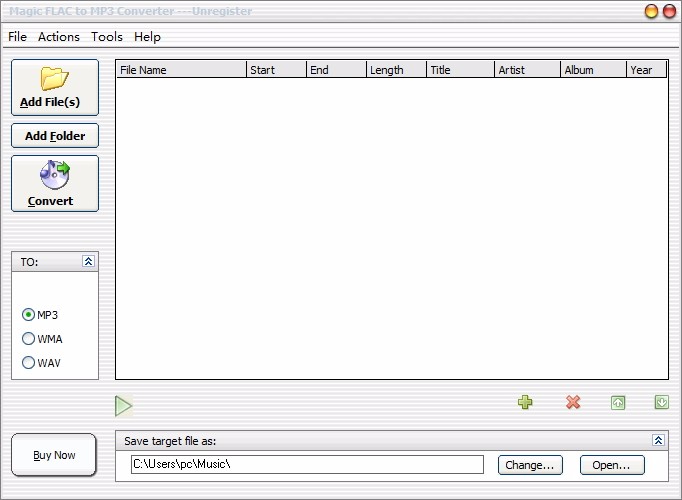Click the move down arrow icon

tap(662, 402)
